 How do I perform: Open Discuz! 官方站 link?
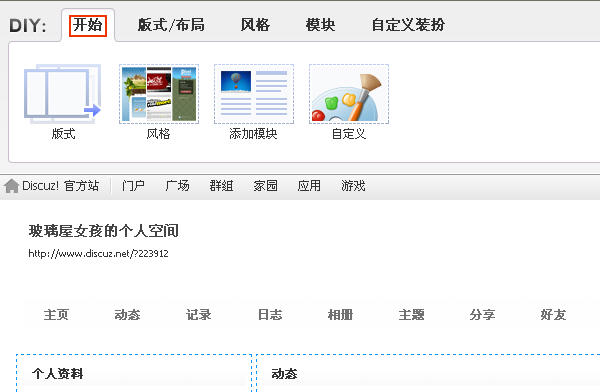[60, 186]
